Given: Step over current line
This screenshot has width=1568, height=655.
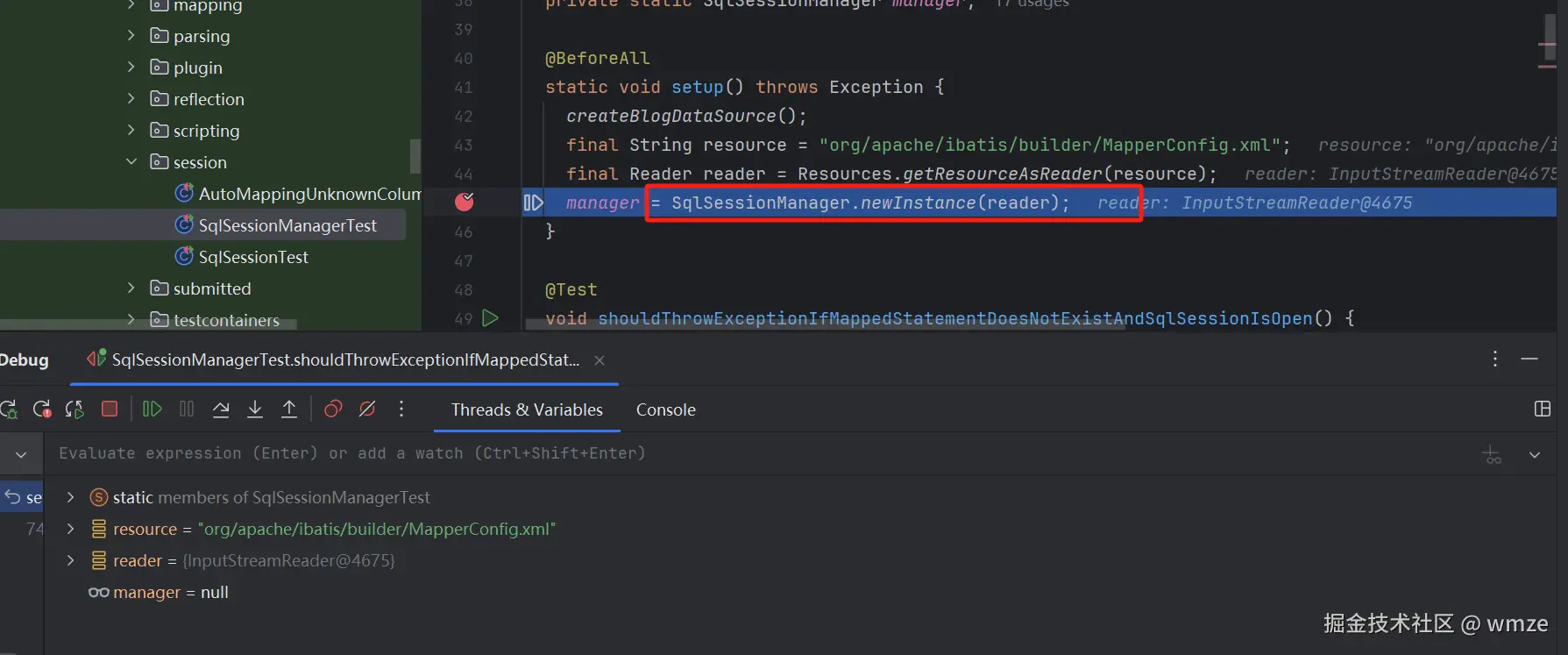Looking at the screenshot, I should (221, 409).
